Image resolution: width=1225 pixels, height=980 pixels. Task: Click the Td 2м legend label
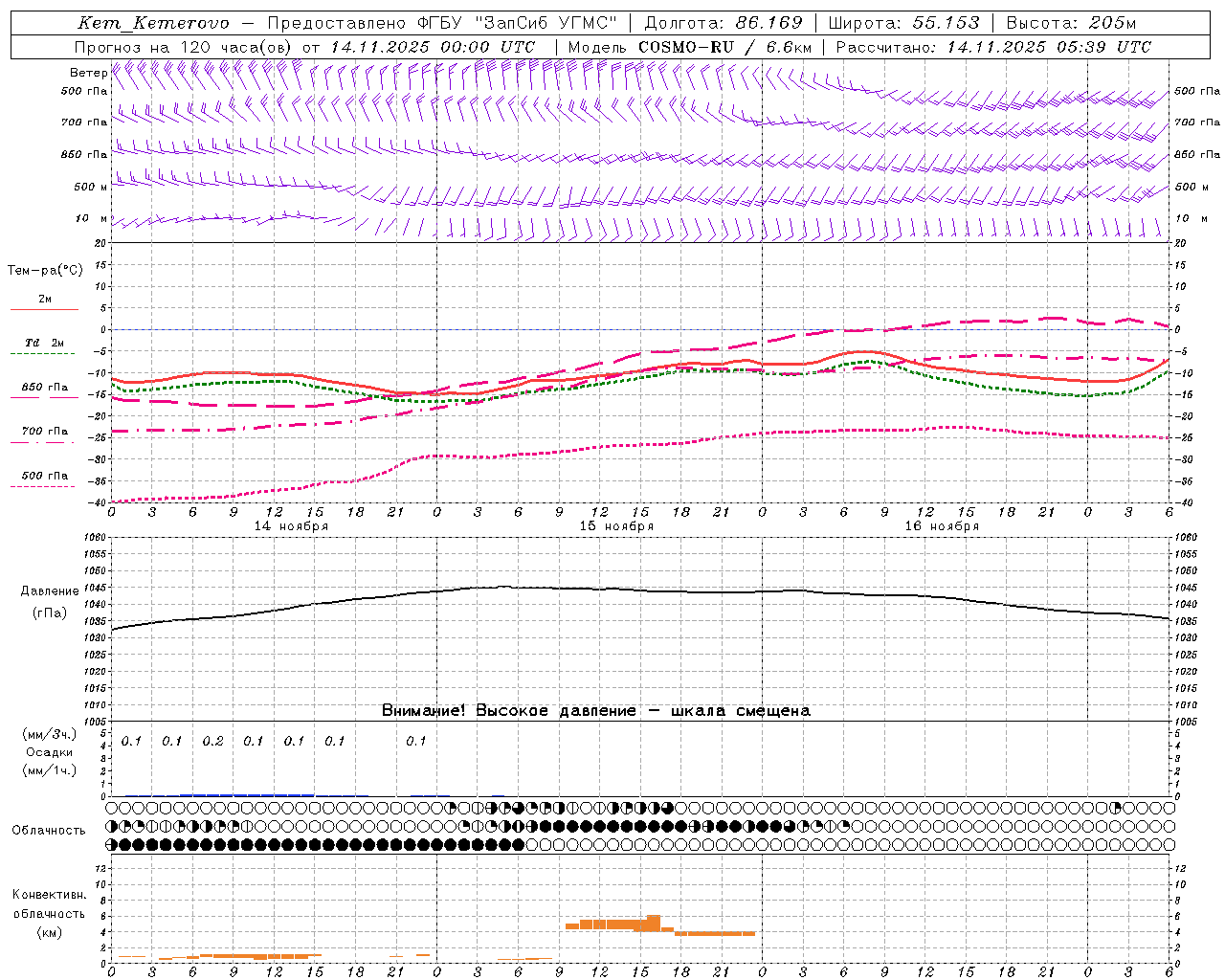coord(45,343)
